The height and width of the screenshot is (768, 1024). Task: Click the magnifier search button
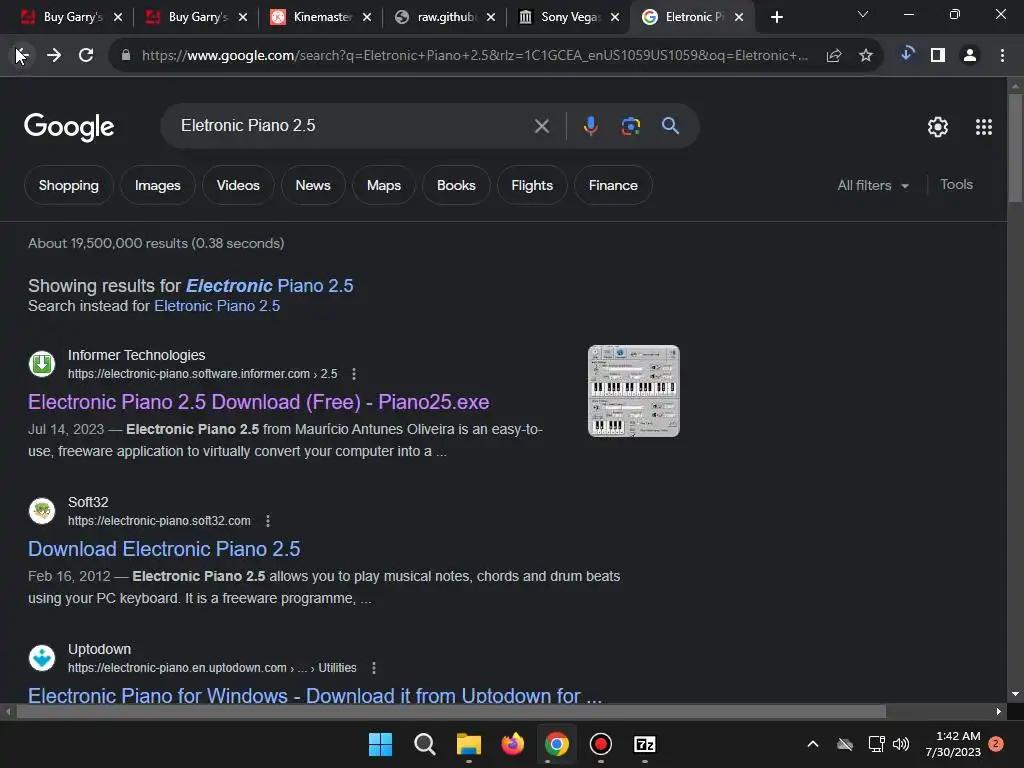[670, 125]
